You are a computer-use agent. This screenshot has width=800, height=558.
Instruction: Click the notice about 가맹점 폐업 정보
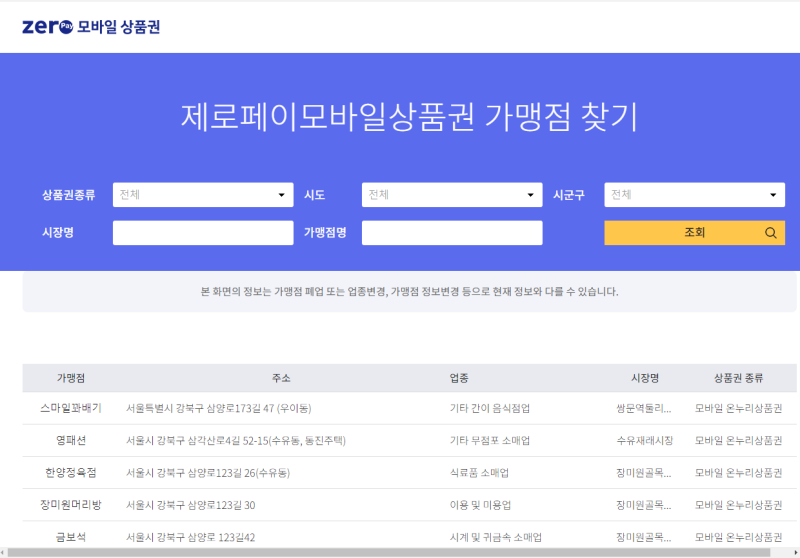(x=409, y=291)
